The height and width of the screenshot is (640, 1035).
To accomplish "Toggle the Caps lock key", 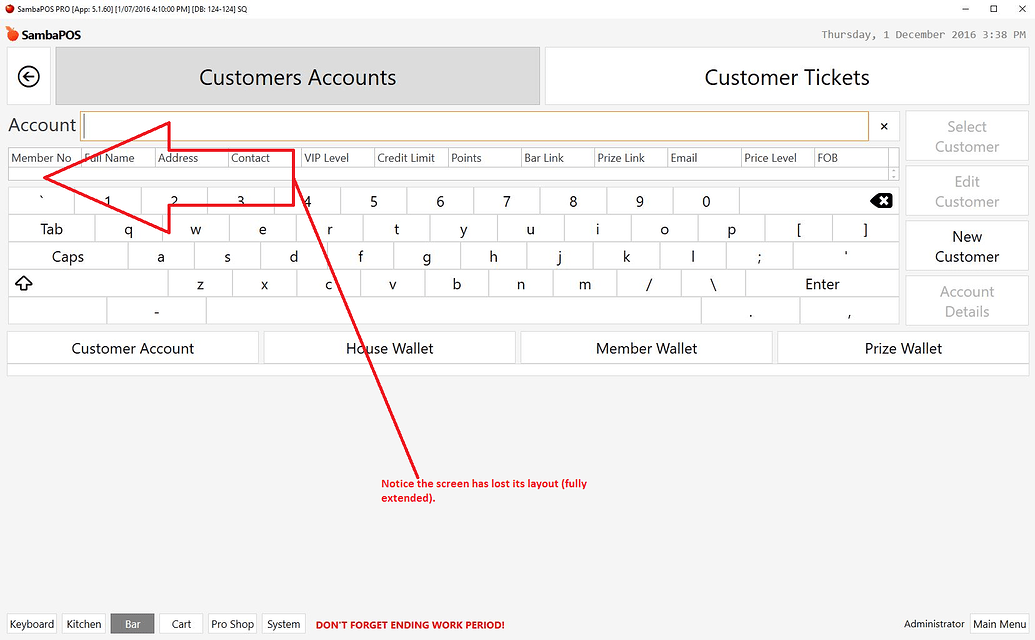I will point(67,256).
